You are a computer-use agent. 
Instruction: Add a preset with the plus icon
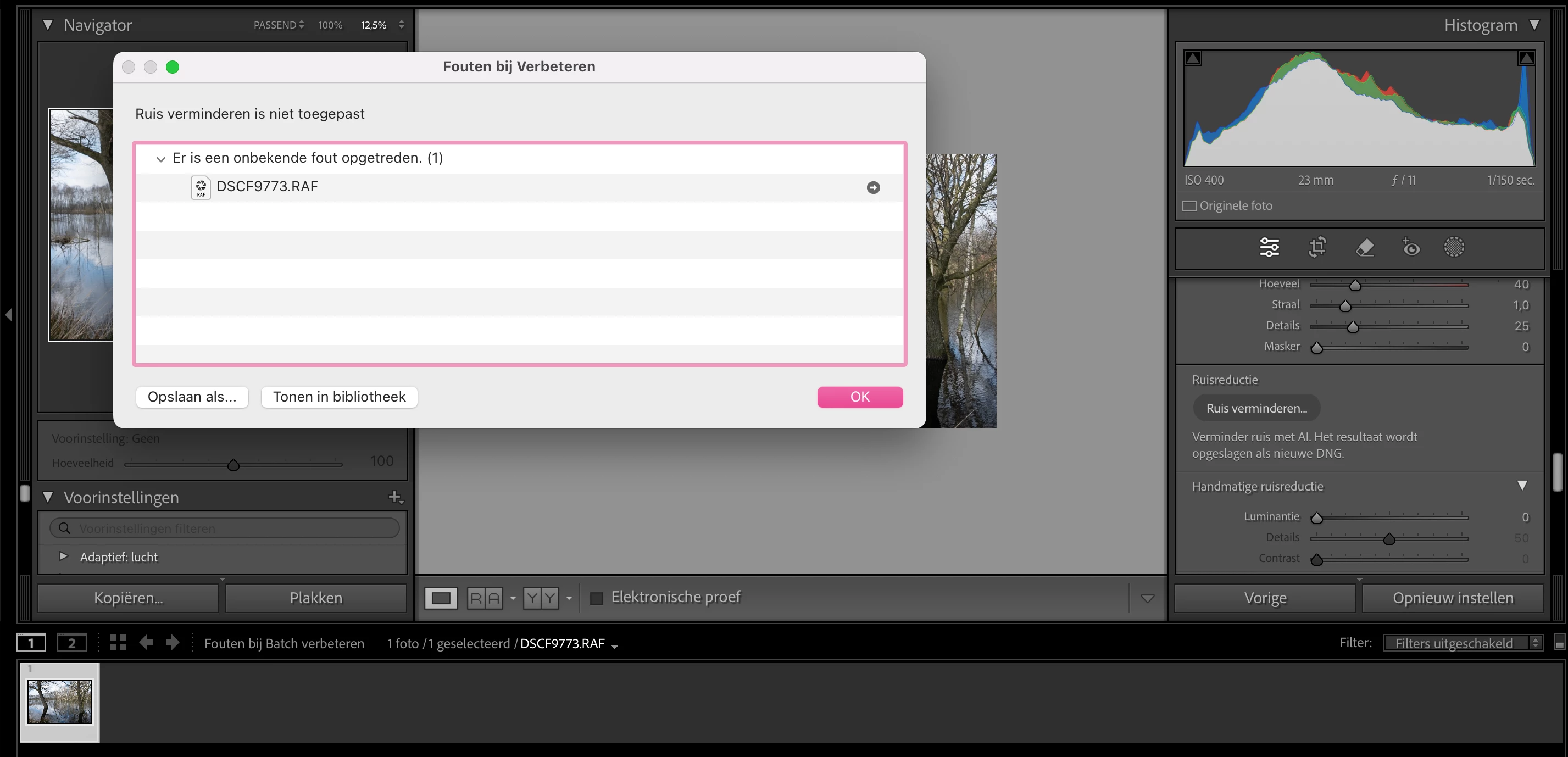coord(395,497)
